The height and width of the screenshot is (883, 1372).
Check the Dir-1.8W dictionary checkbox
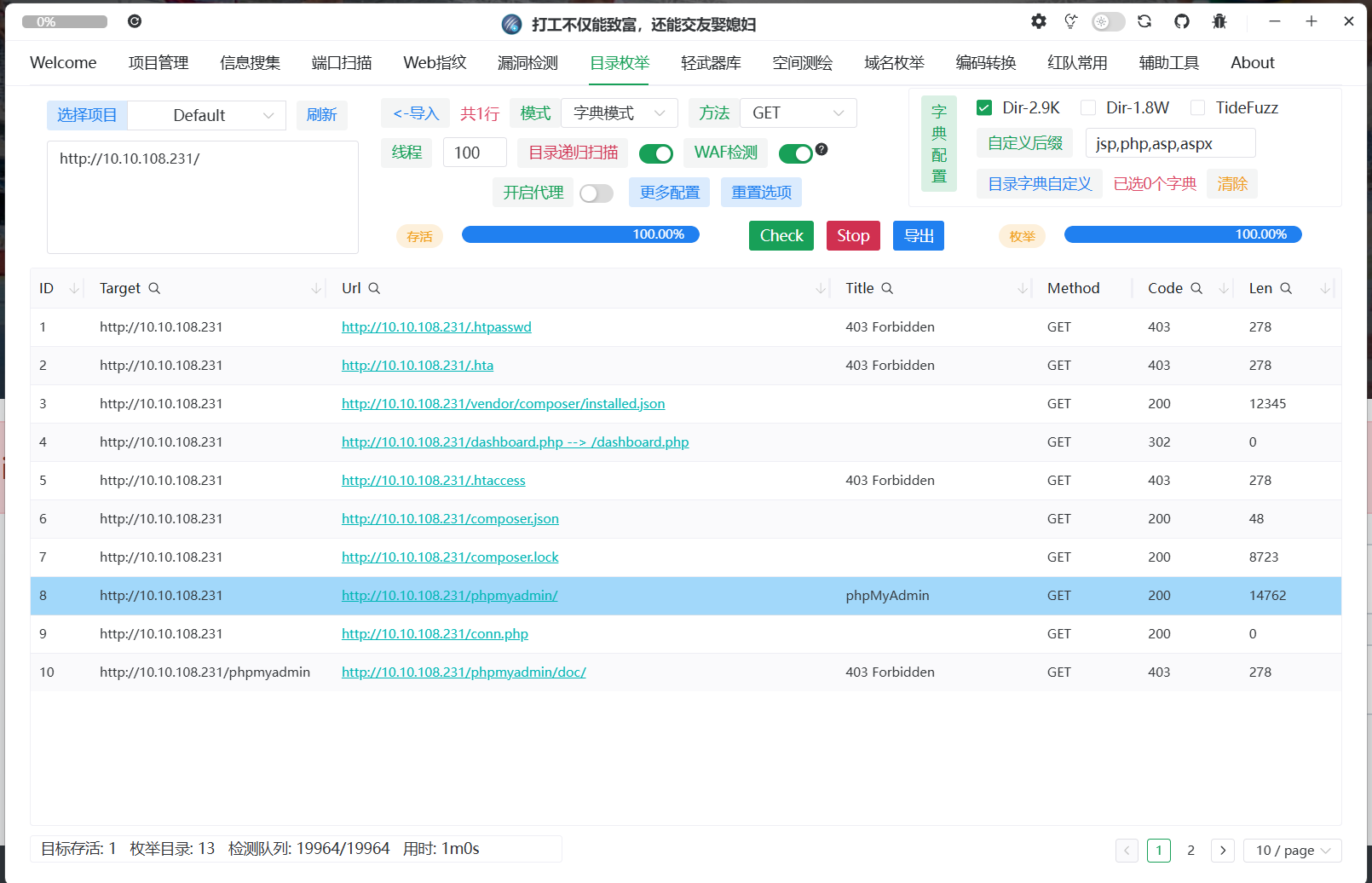click(x=1088, y=107)
